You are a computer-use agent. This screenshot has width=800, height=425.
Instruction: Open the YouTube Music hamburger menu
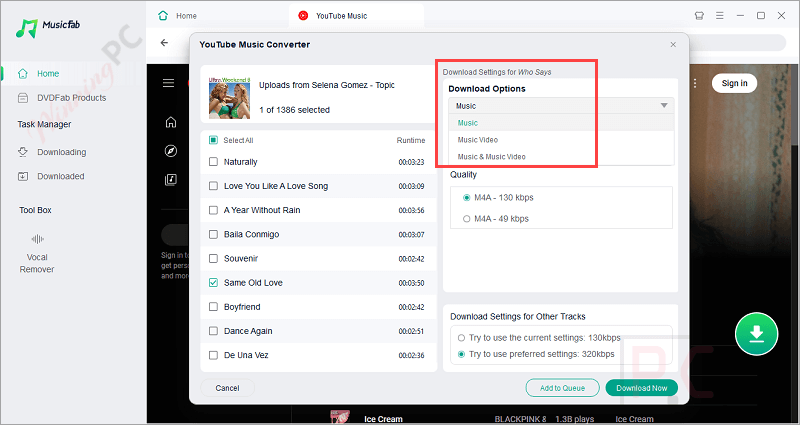click(168, 83)
